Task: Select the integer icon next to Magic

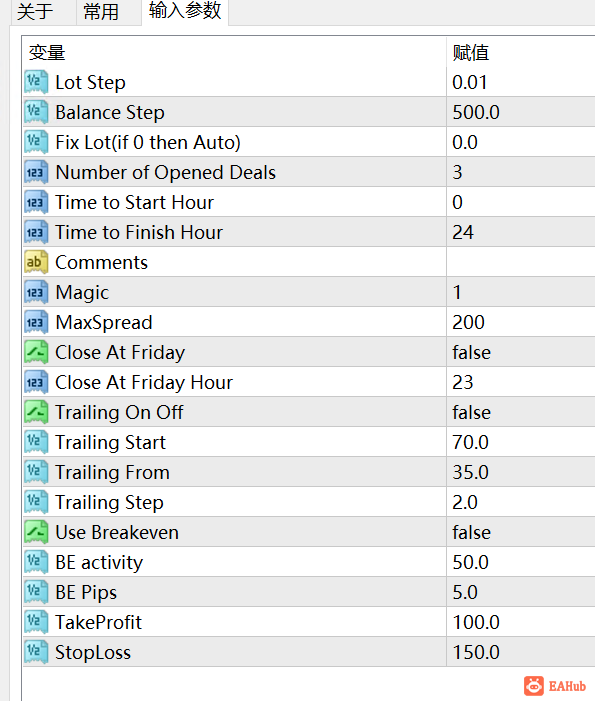Action: (x=36, y=292)
